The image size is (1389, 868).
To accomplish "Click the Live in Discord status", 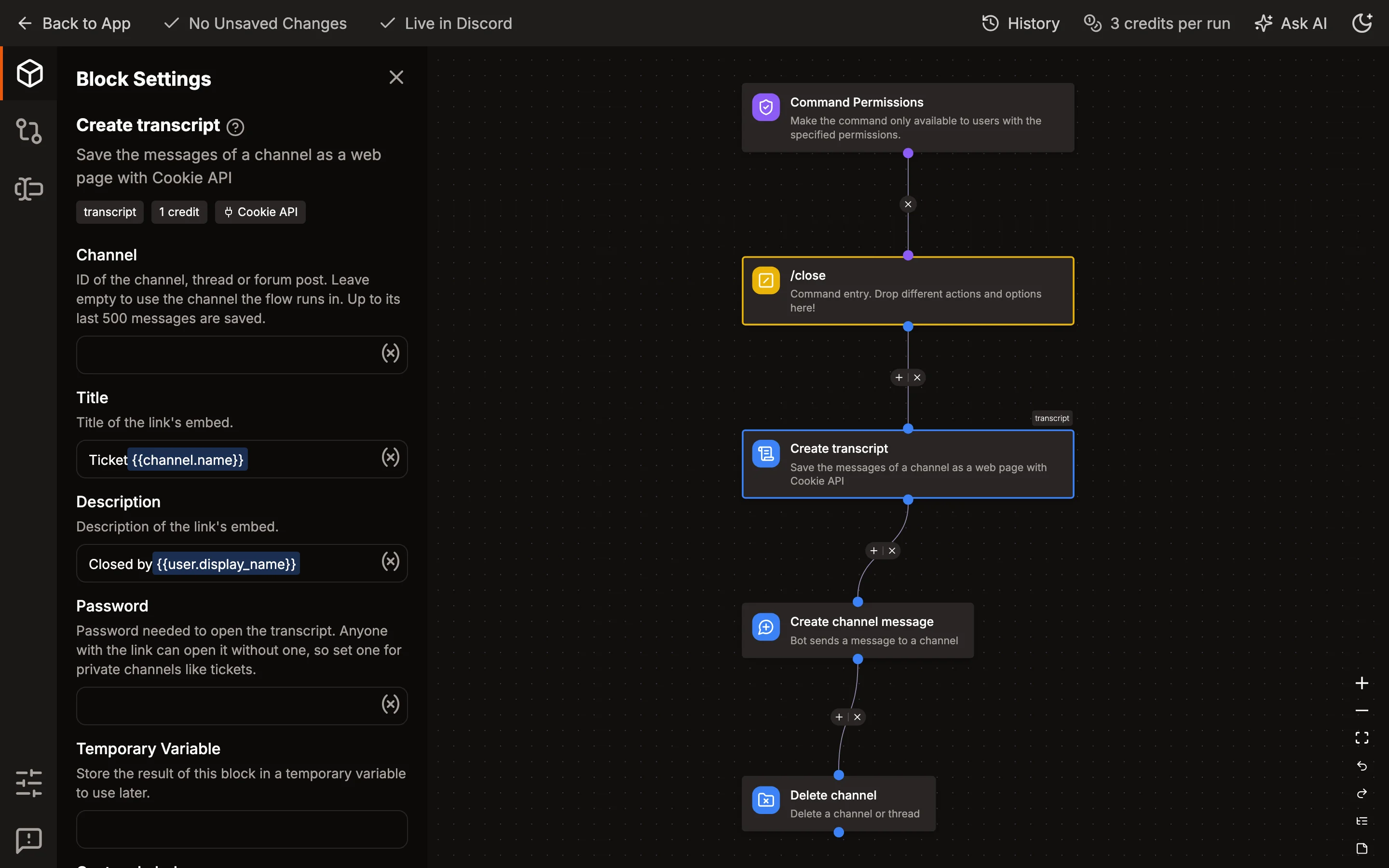I will pos(446,24).
